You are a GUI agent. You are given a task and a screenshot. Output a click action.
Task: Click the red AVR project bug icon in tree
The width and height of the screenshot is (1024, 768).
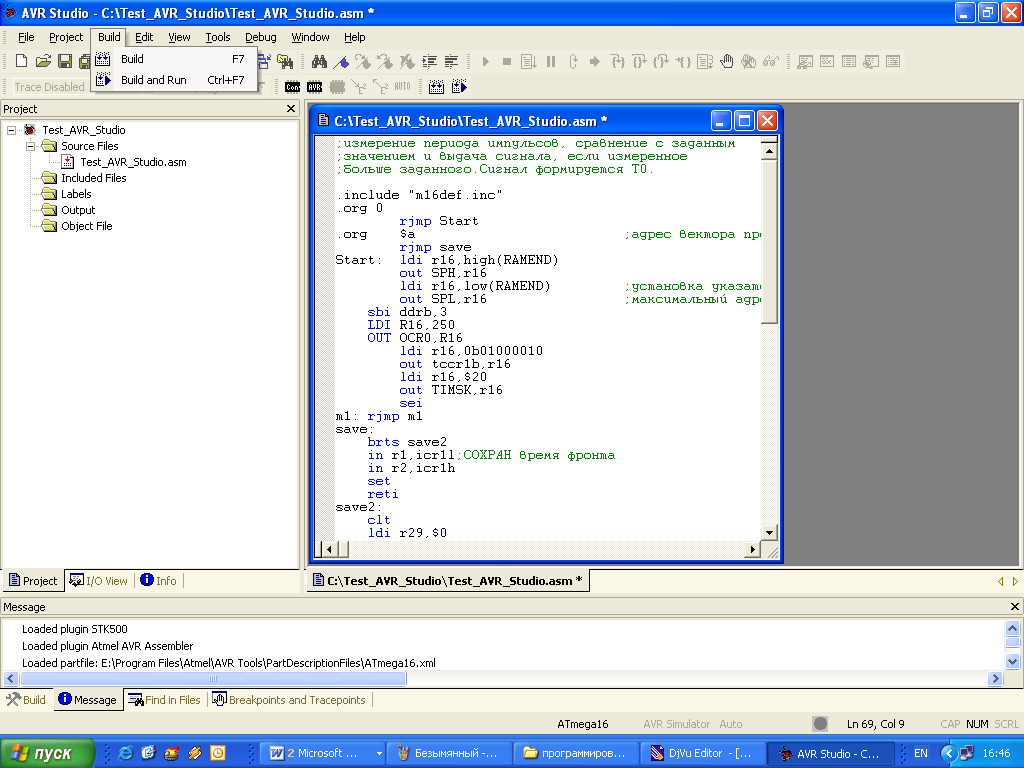(x=30, y=130)
